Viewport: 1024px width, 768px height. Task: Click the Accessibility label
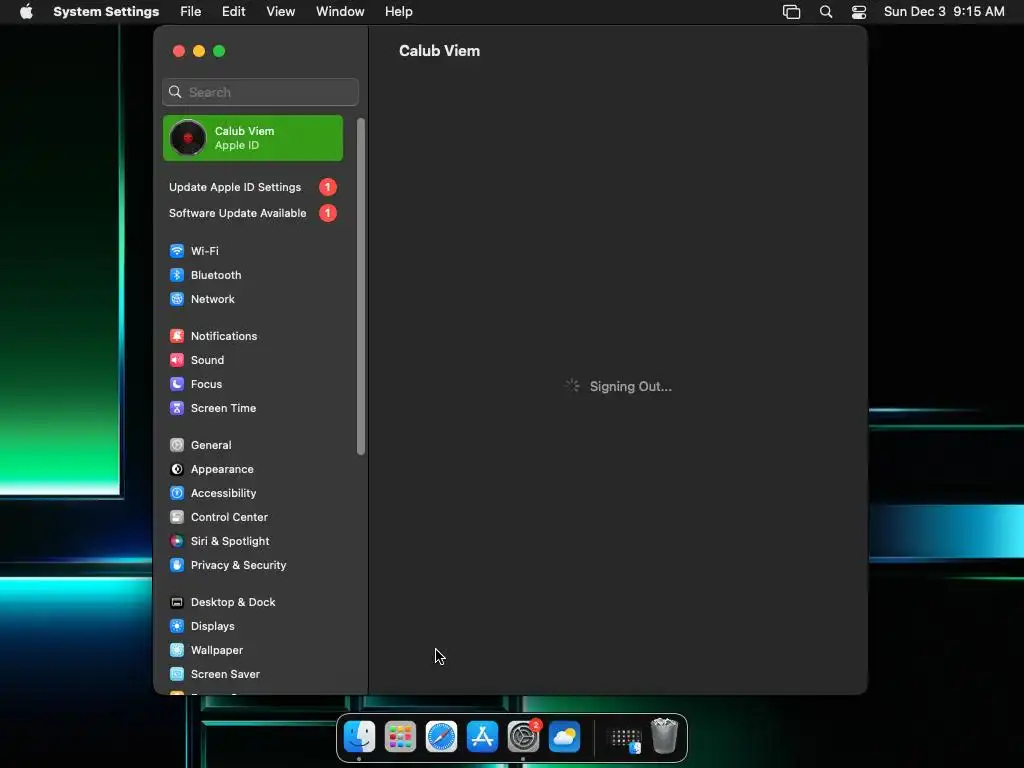(x=223, y=493)
